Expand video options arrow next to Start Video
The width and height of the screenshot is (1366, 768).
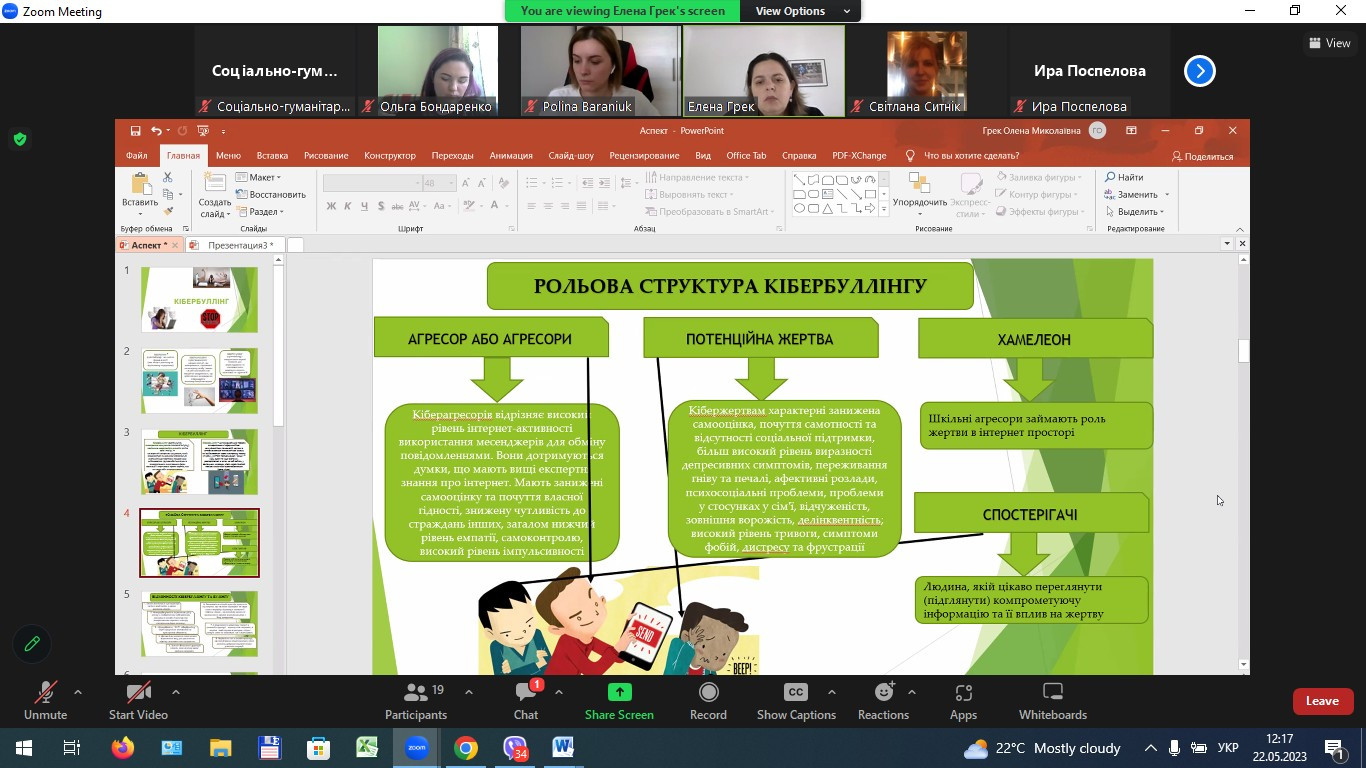[176, 692]
